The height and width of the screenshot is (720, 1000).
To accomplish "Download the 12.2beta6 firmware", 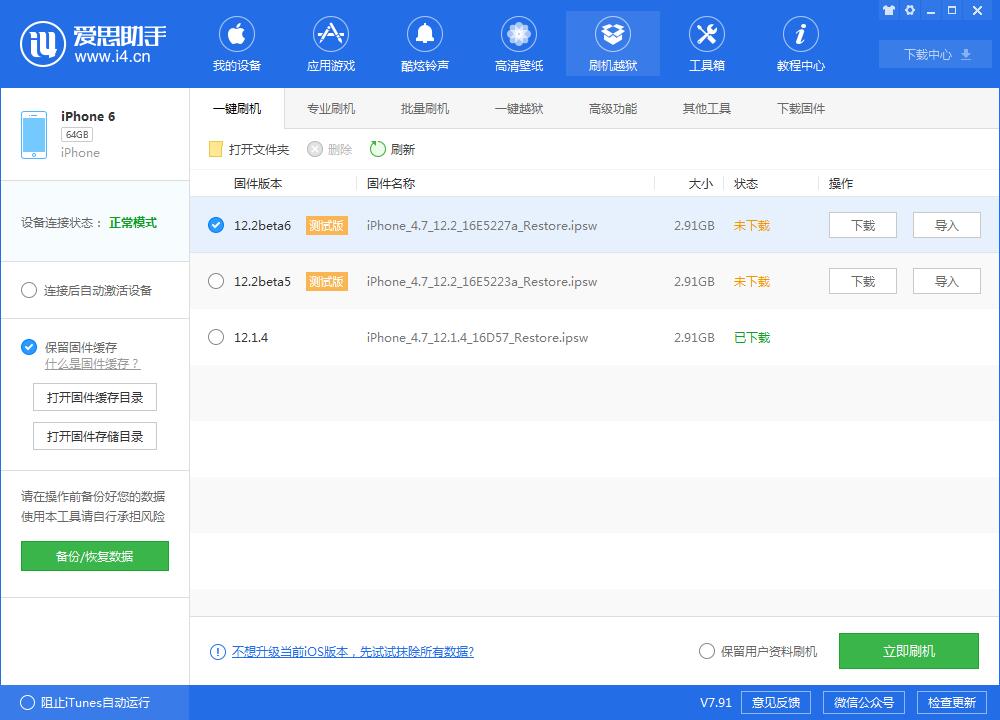I will 861,225.
